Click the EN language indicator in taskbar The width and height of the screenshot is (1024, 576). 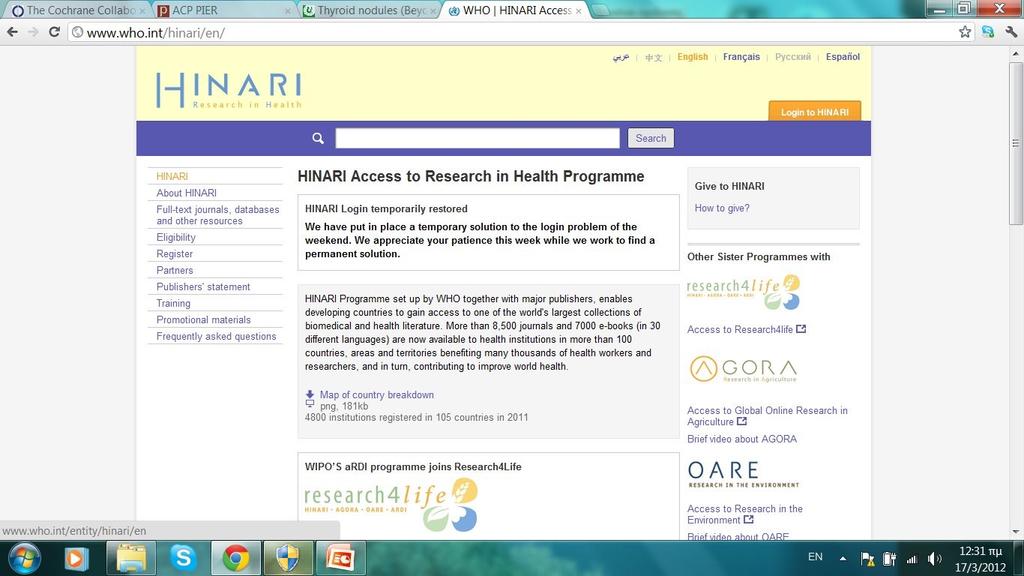click(815, 557)
